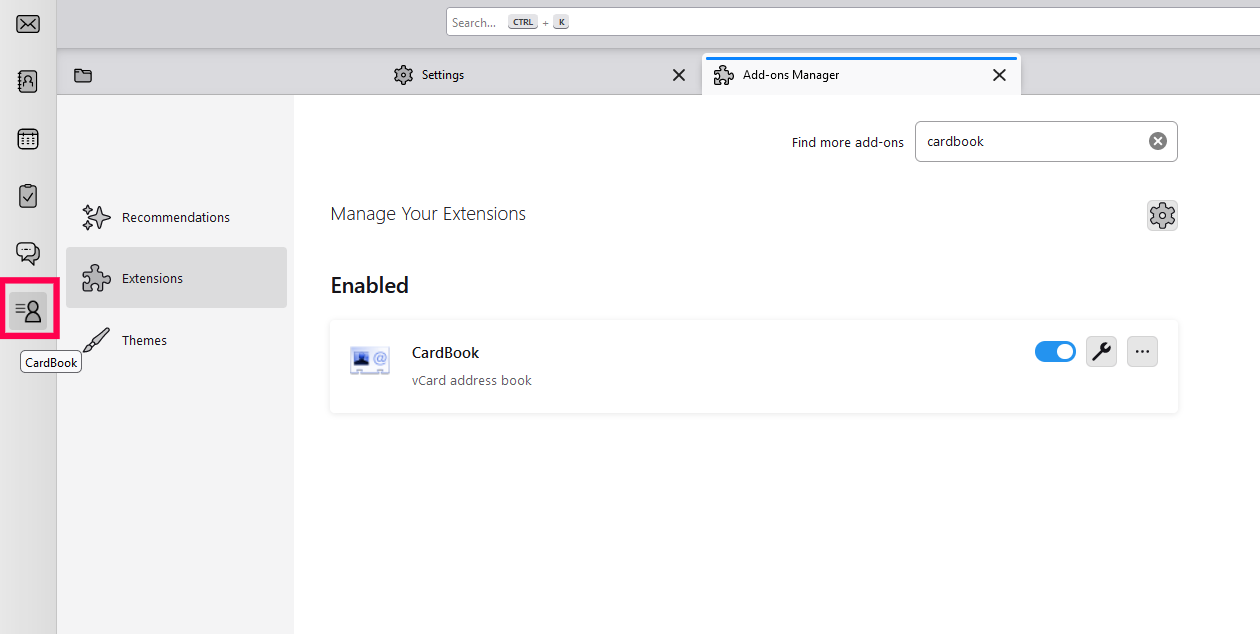Clear the cardbook search text

[1158, 141]
